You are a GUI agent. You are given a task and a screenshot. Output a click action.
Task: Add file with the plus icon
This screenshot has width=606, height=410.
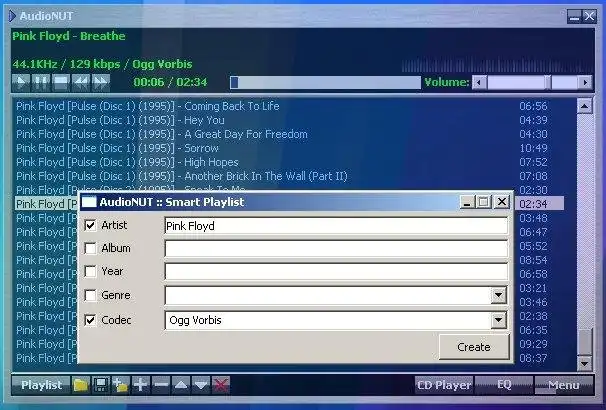[141, 385]
